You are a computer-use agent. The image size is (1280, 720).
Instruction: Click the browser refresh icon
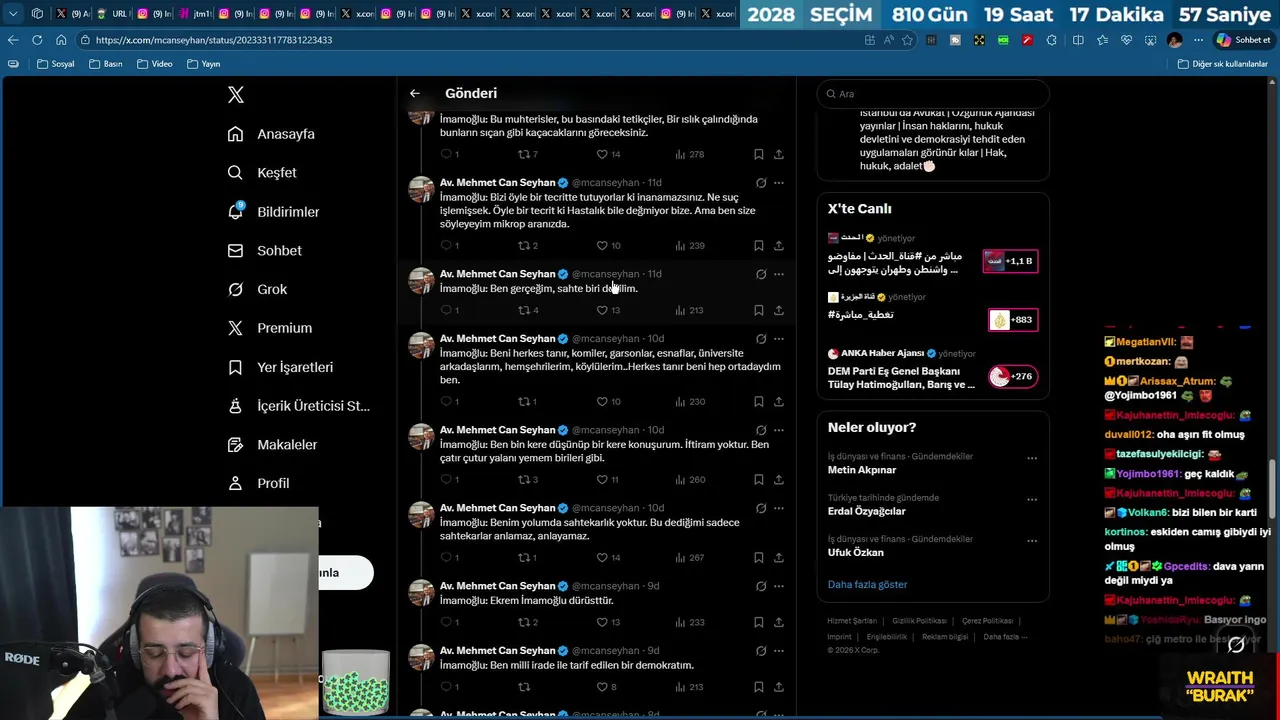point(37,40)
